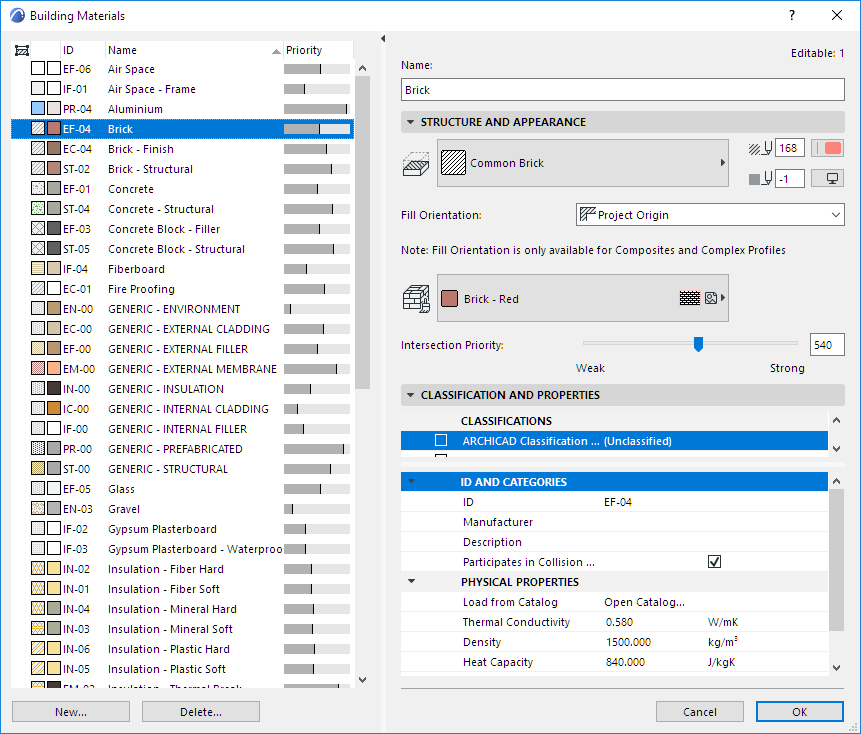Sort the list by Name column
The width and height of the screenshot is (861, 734).
click(193, 50)
